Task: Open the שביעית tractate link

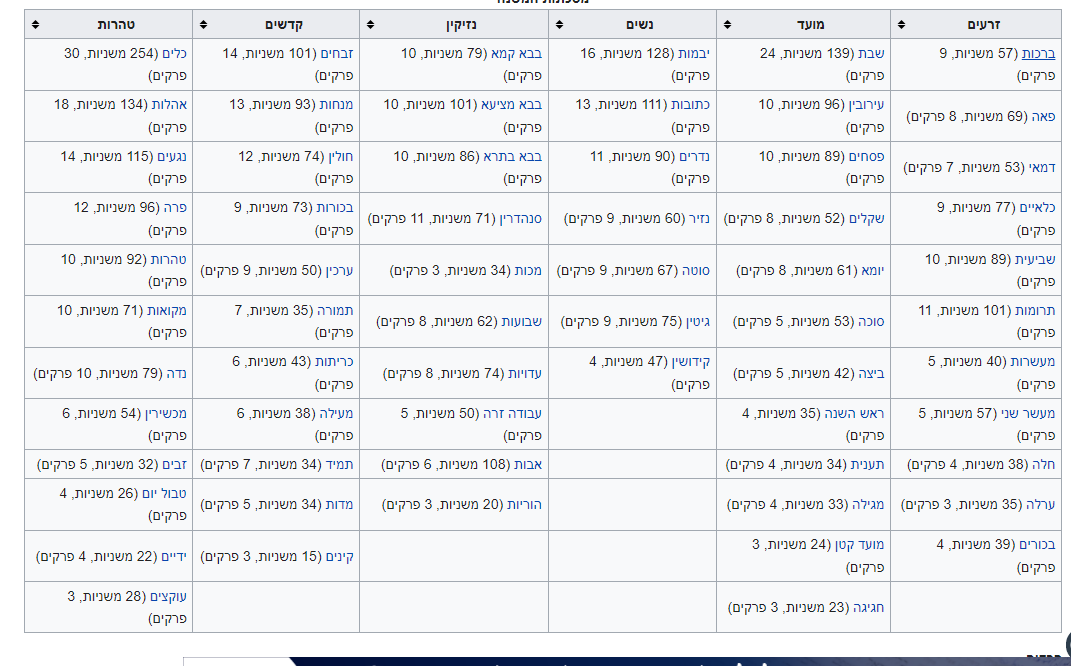Action: coord(1035,259)
